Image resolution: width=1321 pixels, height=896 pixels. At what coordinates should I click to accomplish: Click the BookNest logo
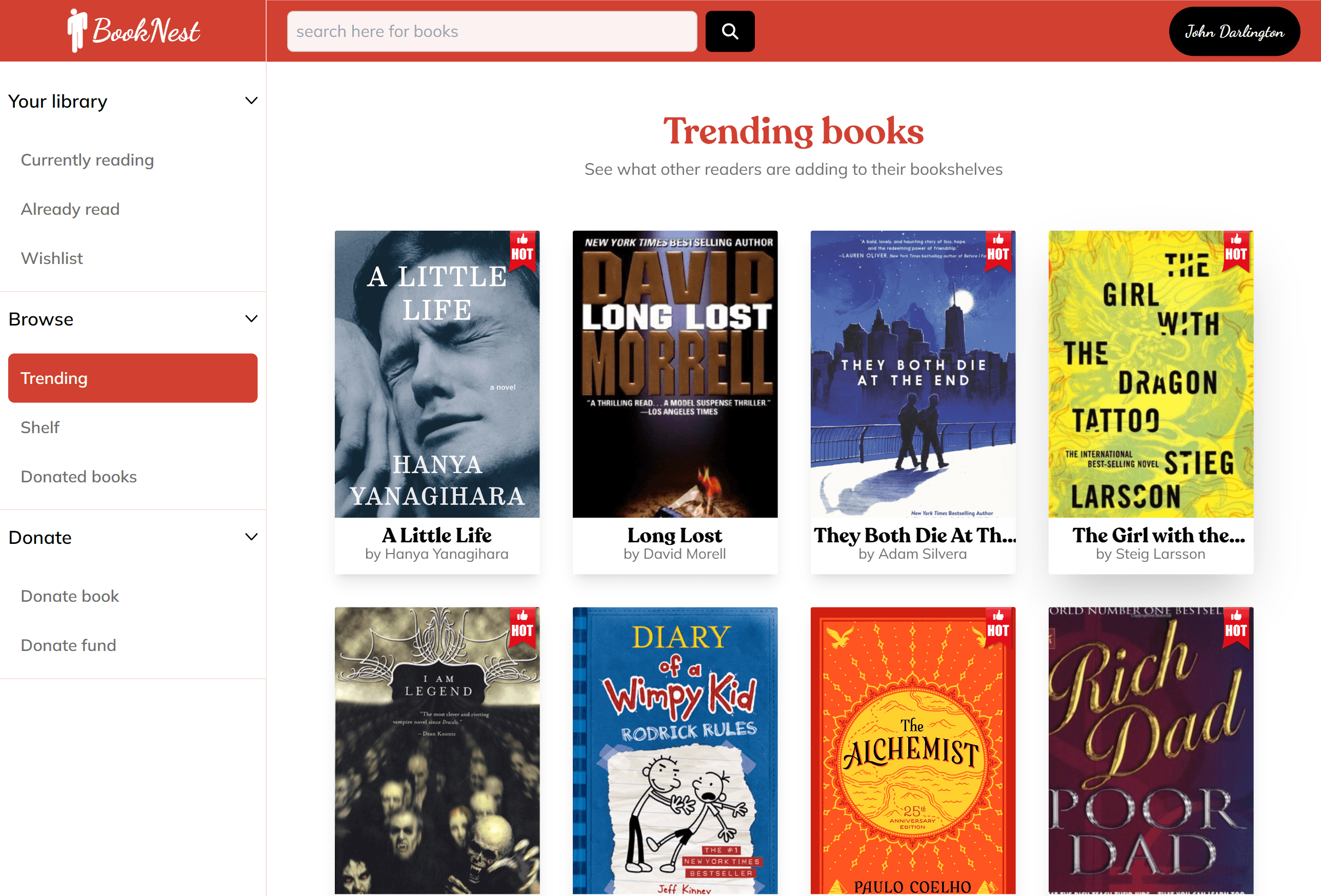[x=133, y=31]
